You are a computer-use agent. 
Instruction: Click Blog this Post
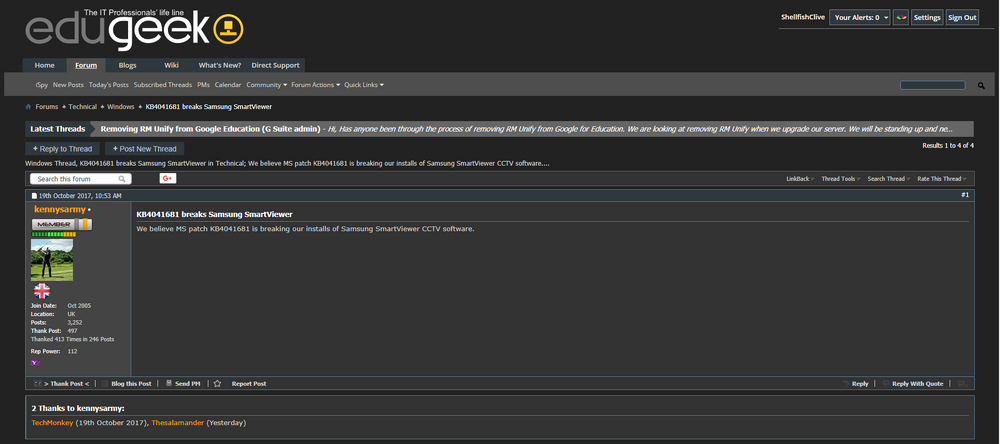(127, 383)
